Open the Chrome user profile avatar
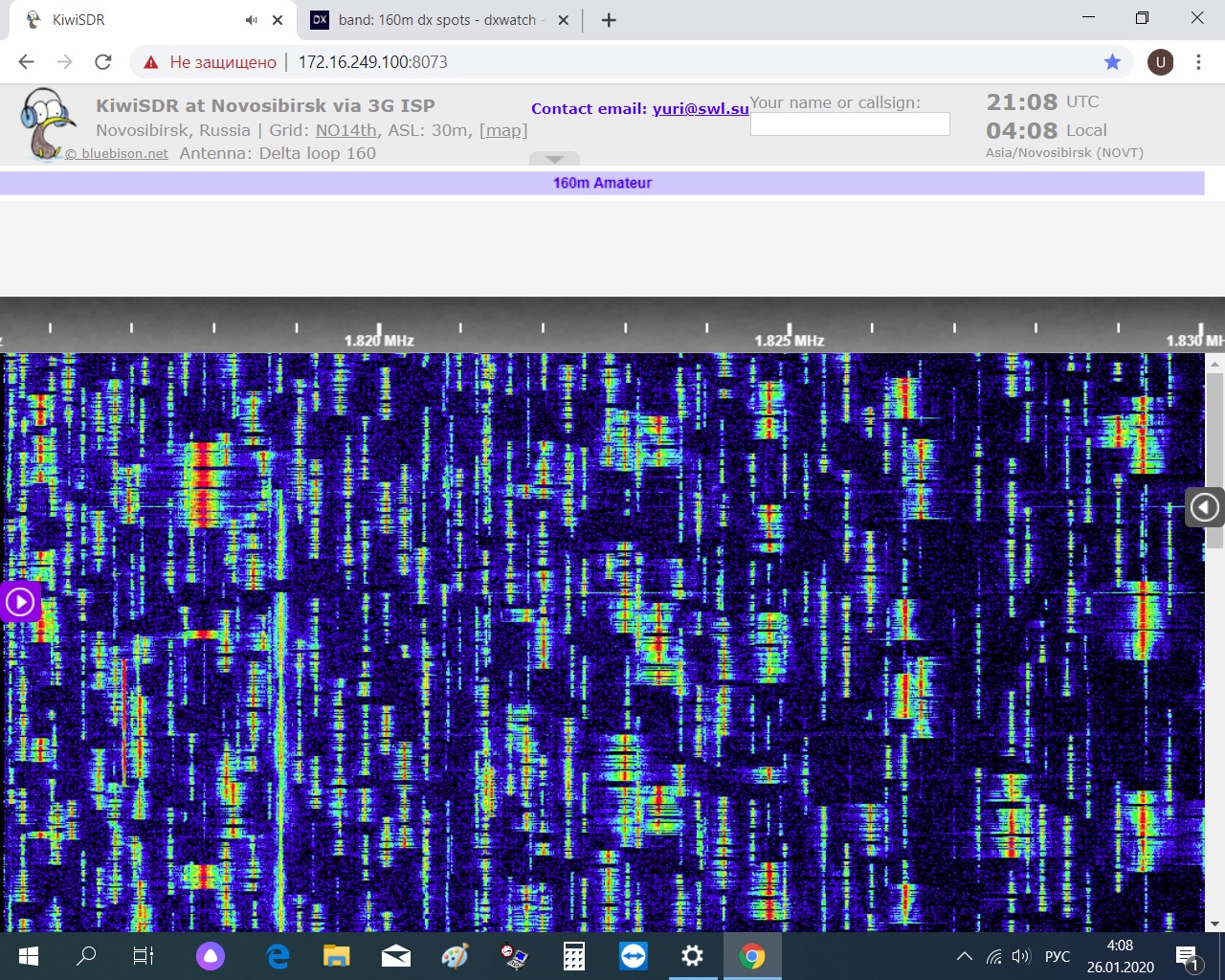 coord(1160,62)
